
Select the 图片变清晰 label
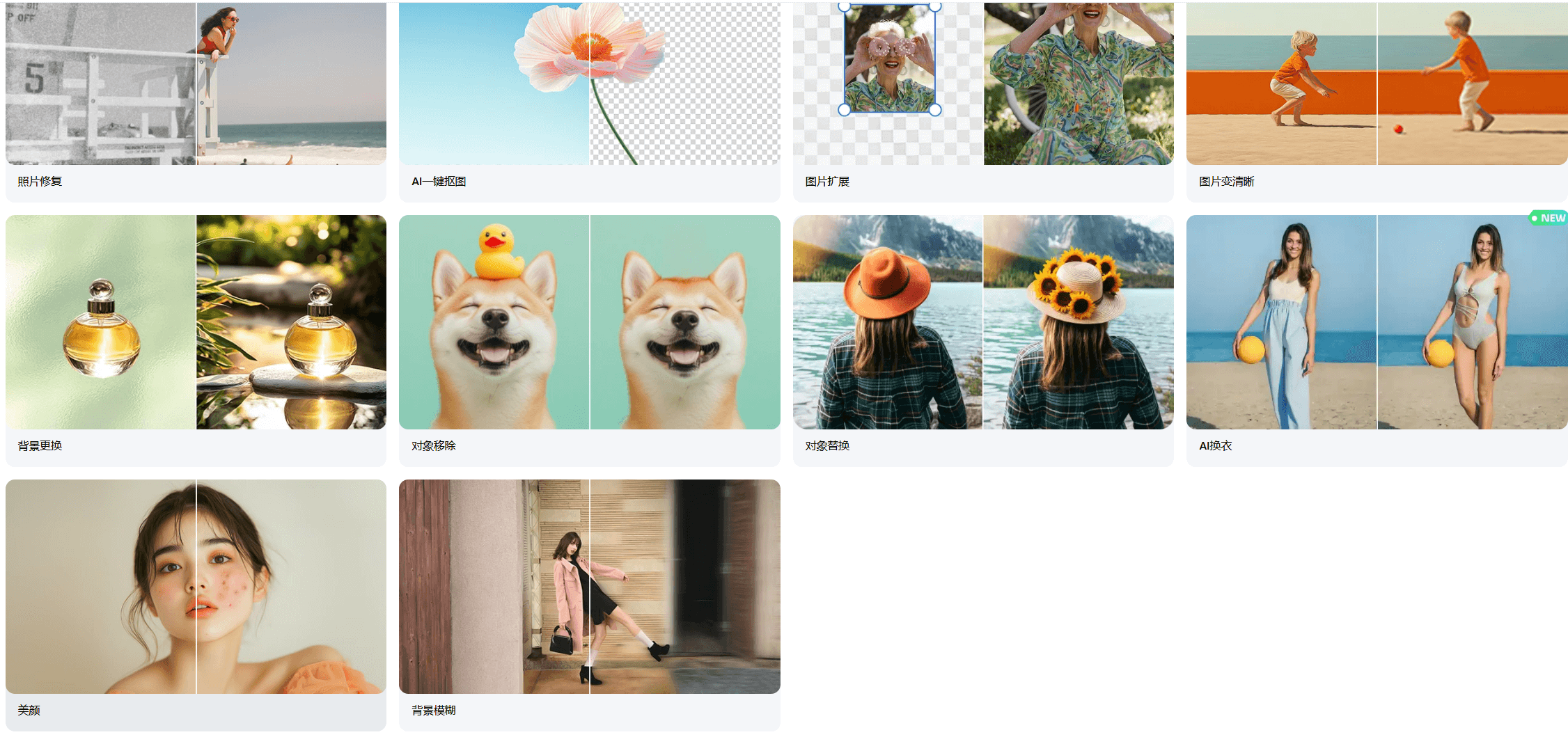(1226, 182)
